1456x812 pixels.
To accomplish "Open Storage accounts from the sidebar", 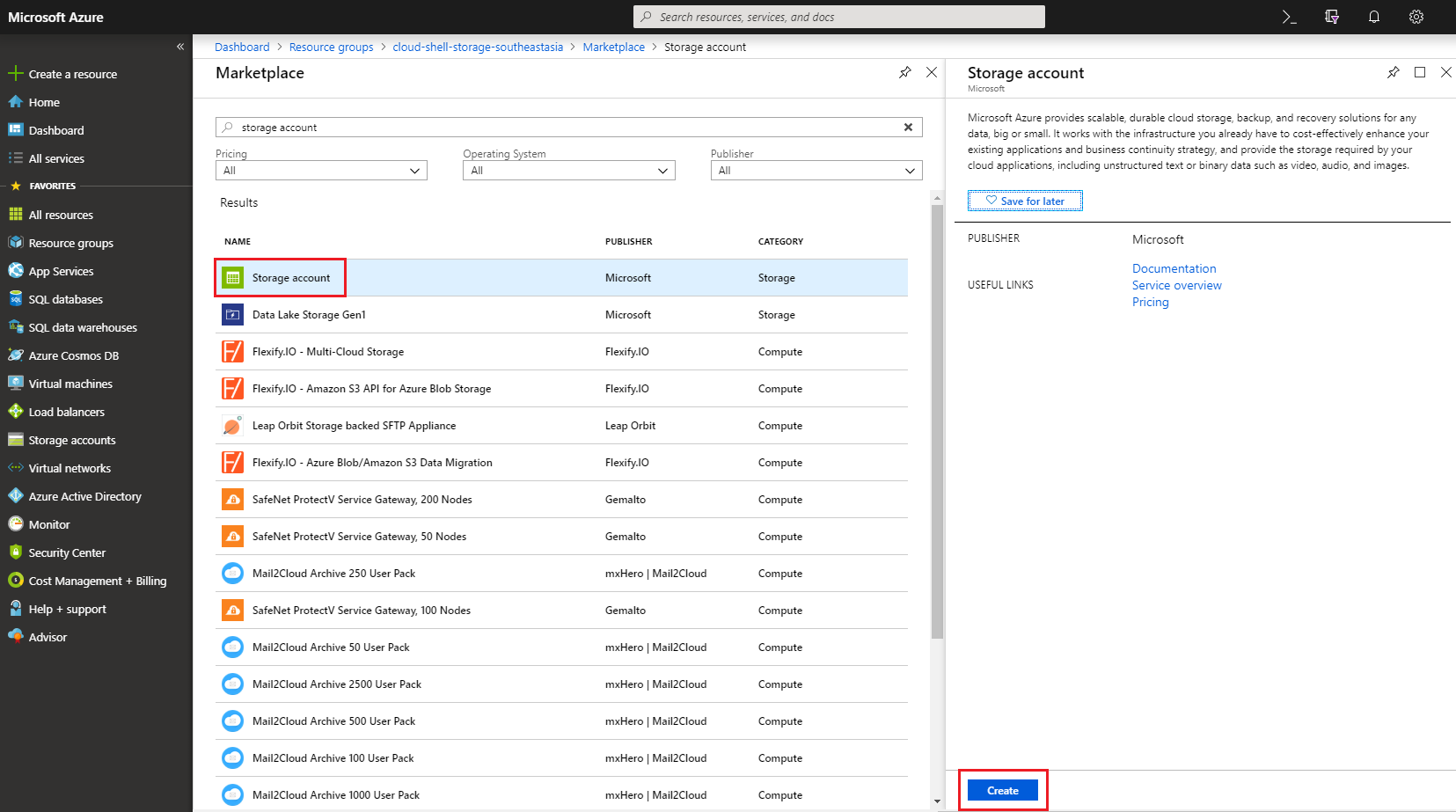I will 72,440.
